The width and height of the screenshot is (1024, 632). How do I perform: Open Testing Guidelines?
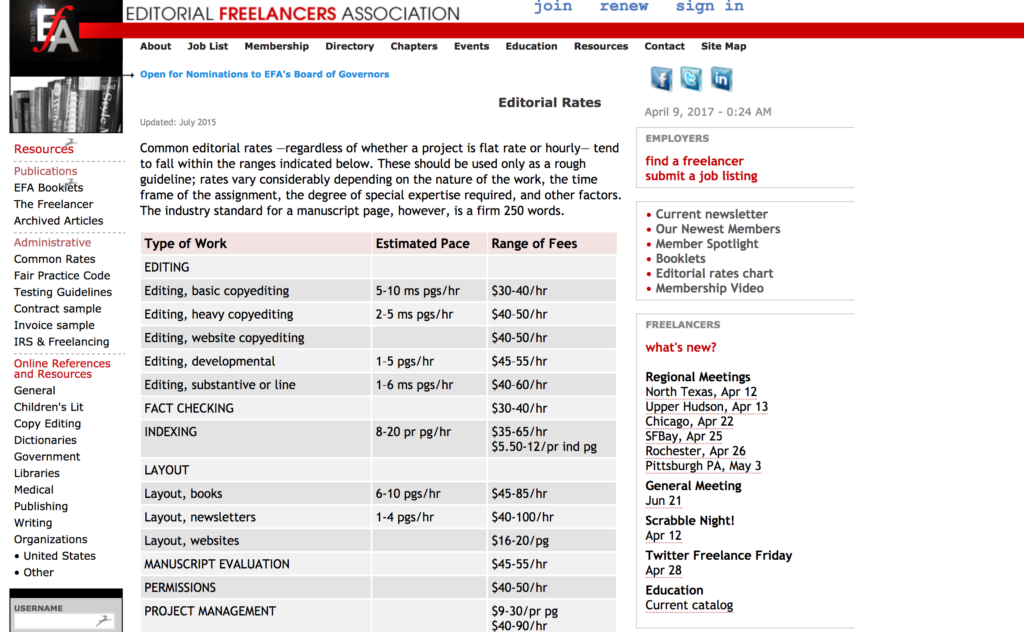click(63, 292)
